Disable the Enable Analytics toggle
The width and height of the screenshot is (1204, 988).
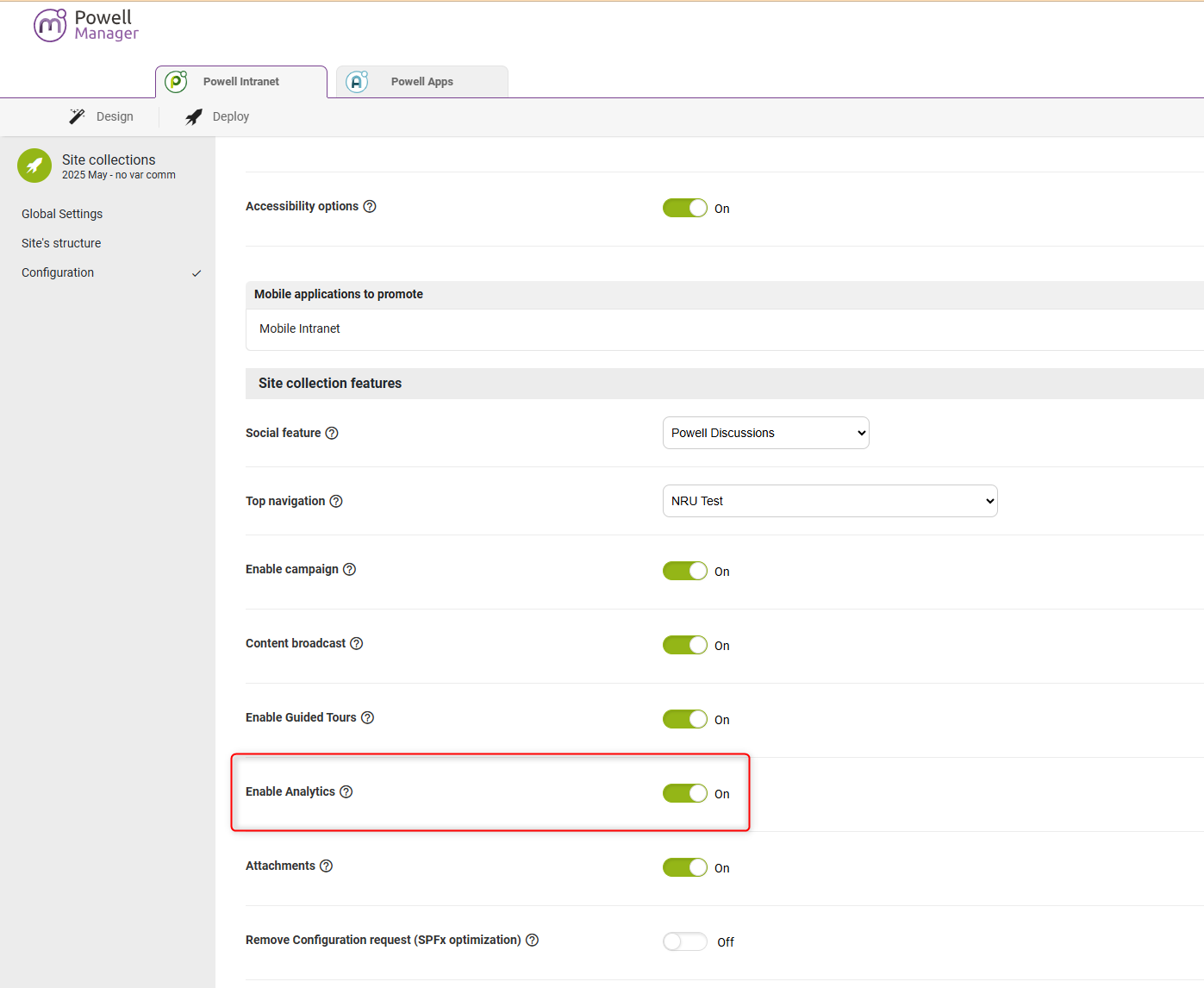coord(684,792)
